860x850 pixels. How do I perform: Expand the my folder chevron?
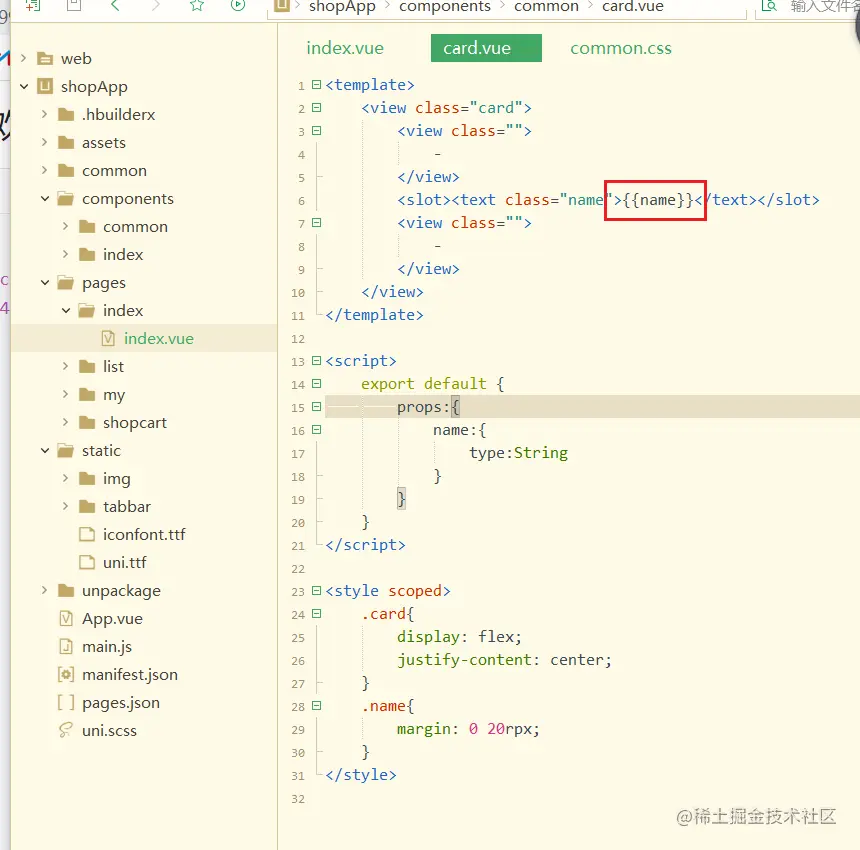[65, 394]
